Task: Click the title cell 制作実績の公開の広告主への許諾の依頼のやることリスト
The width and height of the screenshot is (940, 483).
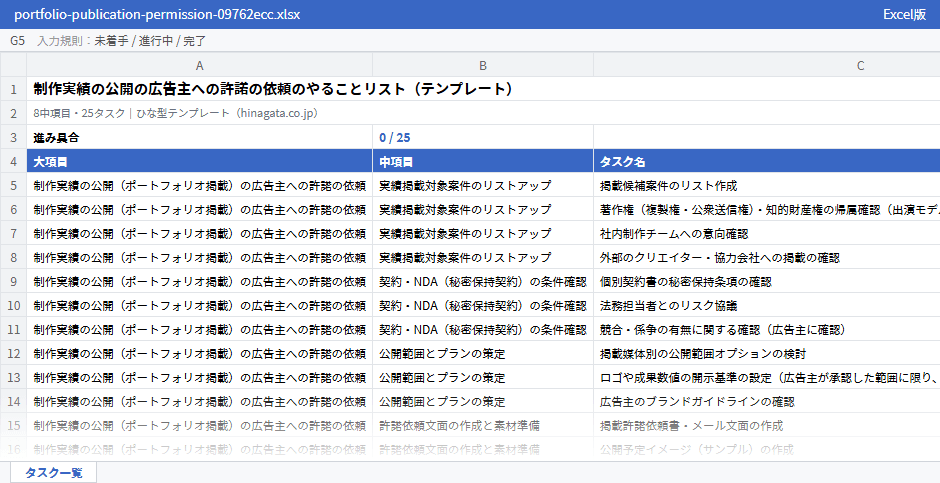Action: tap(273, 89)
